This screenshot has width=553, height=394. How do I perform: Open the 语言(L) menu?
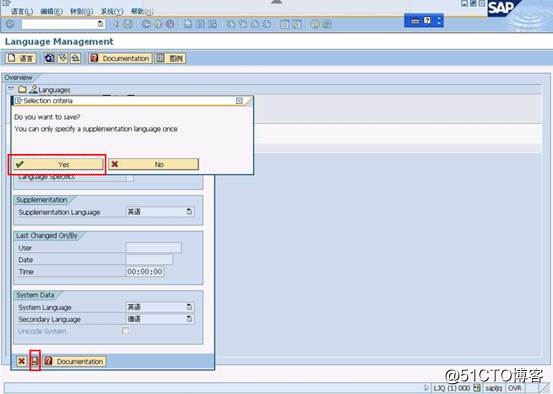pos(22,12)
